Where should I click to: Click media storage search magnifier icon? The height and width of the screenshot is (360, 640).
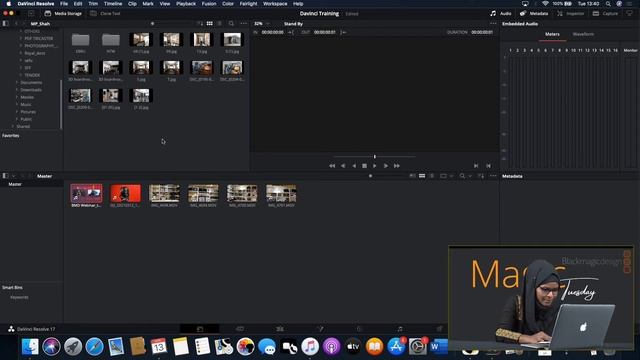tap(231, 24)
